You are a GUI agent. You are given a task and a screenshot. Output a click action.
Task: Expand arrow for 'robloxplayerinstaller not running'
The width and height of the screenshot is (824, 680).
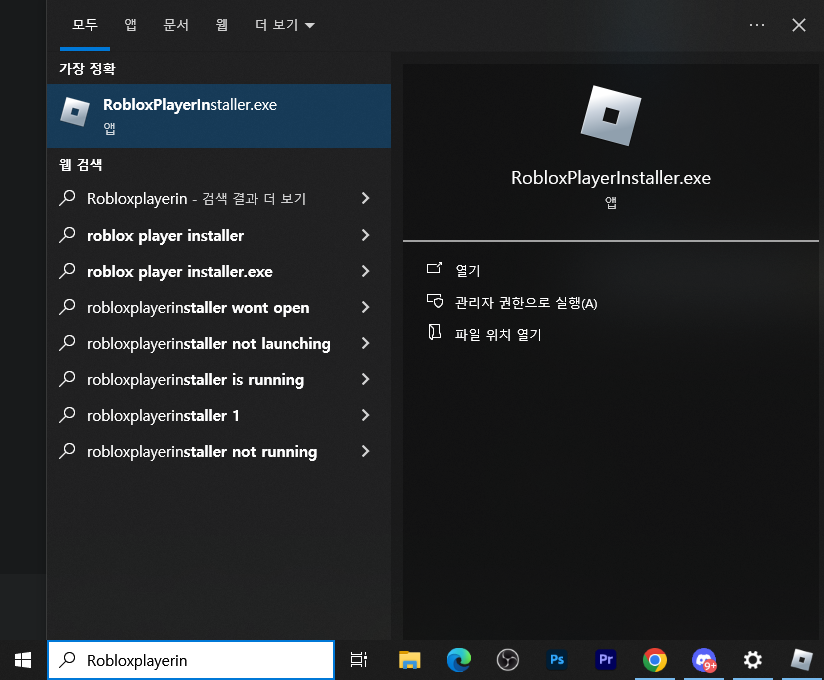pyautogui.click(x=366, y=451)
